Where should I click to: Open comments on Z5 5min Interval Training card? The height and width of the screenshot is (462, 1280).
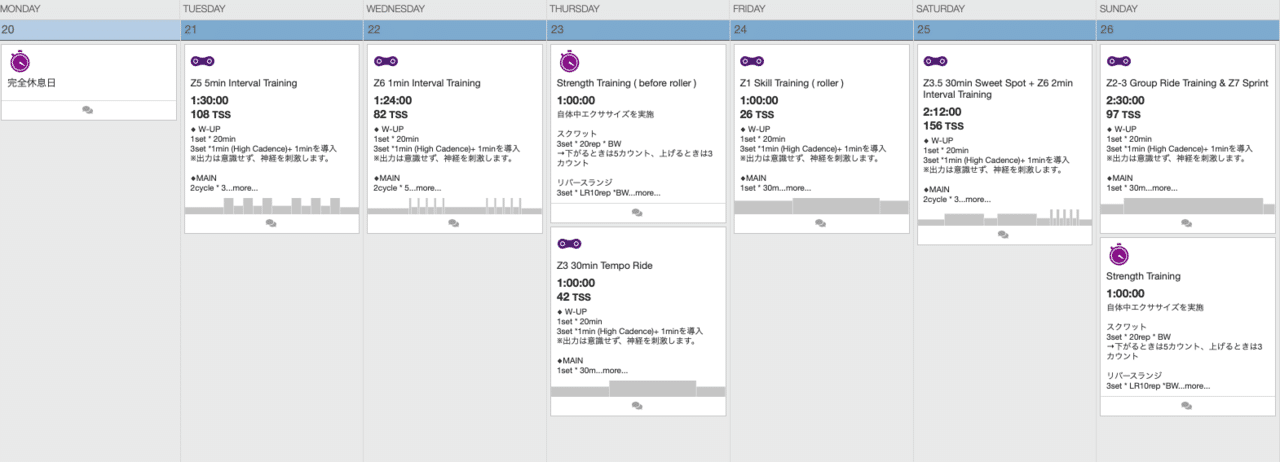click(x=271, y=224)
